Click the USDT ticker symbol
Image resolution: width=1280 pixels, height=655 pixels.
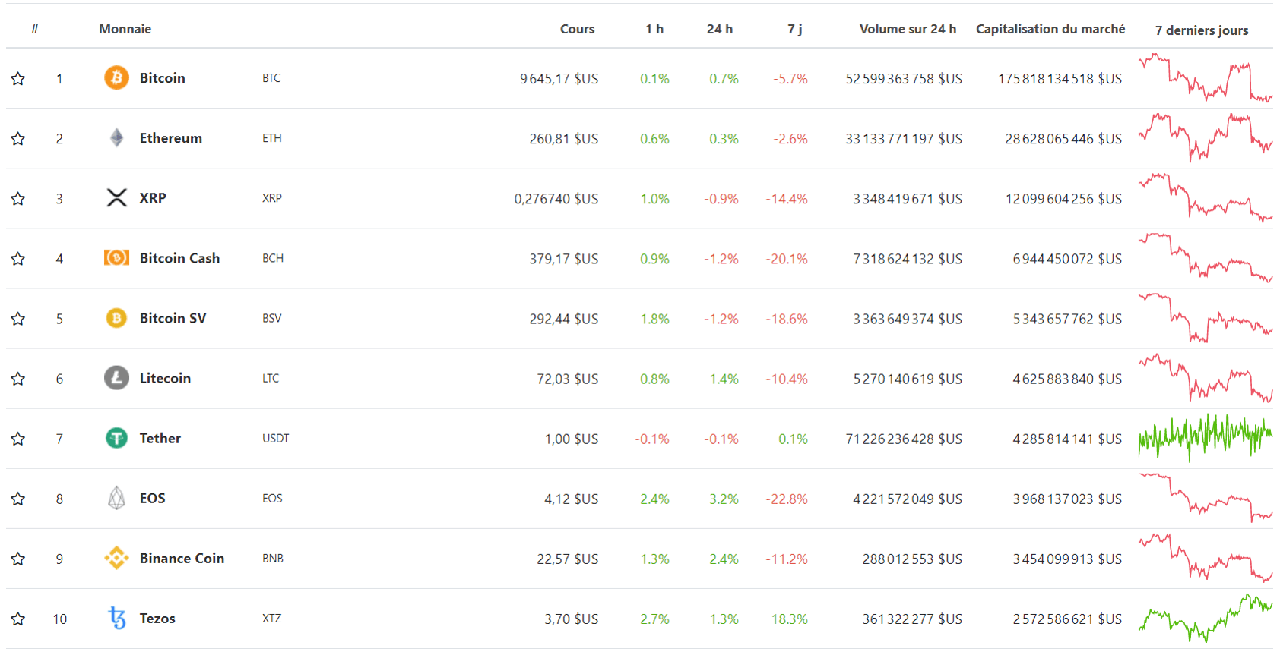276,438
